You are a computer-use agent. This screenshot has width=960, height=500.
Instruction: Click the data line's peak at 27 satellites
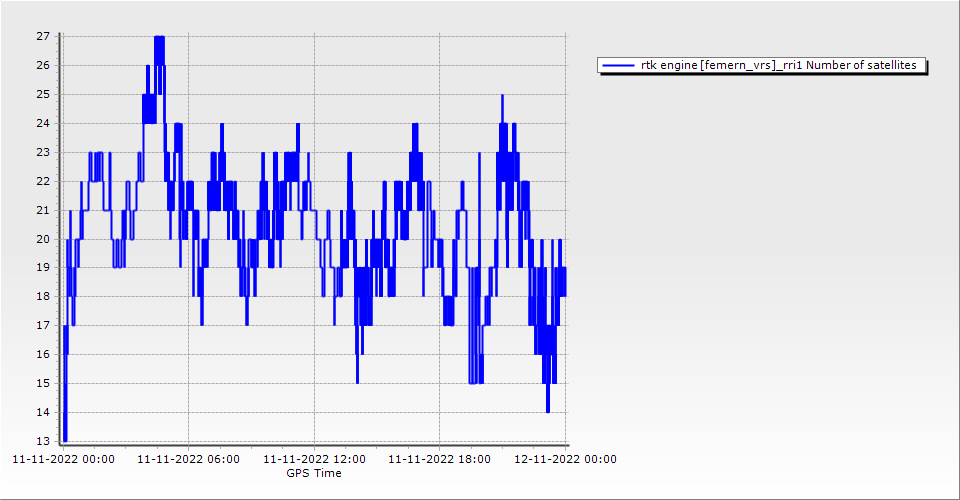(x=159, y=37)
